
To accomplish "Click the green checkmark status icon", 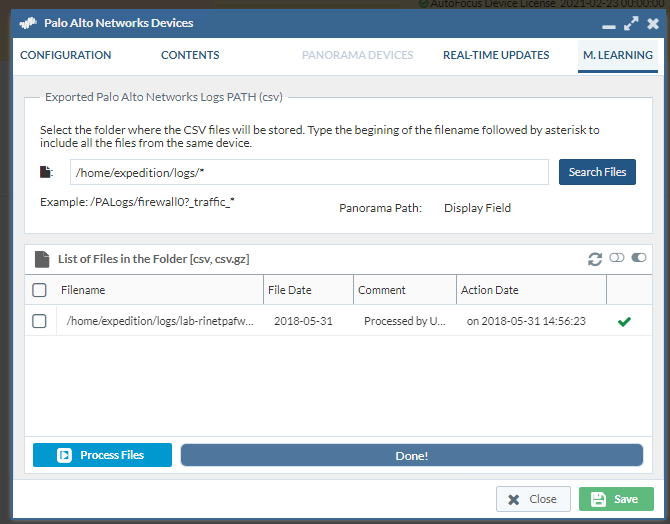I will [625, 322].
